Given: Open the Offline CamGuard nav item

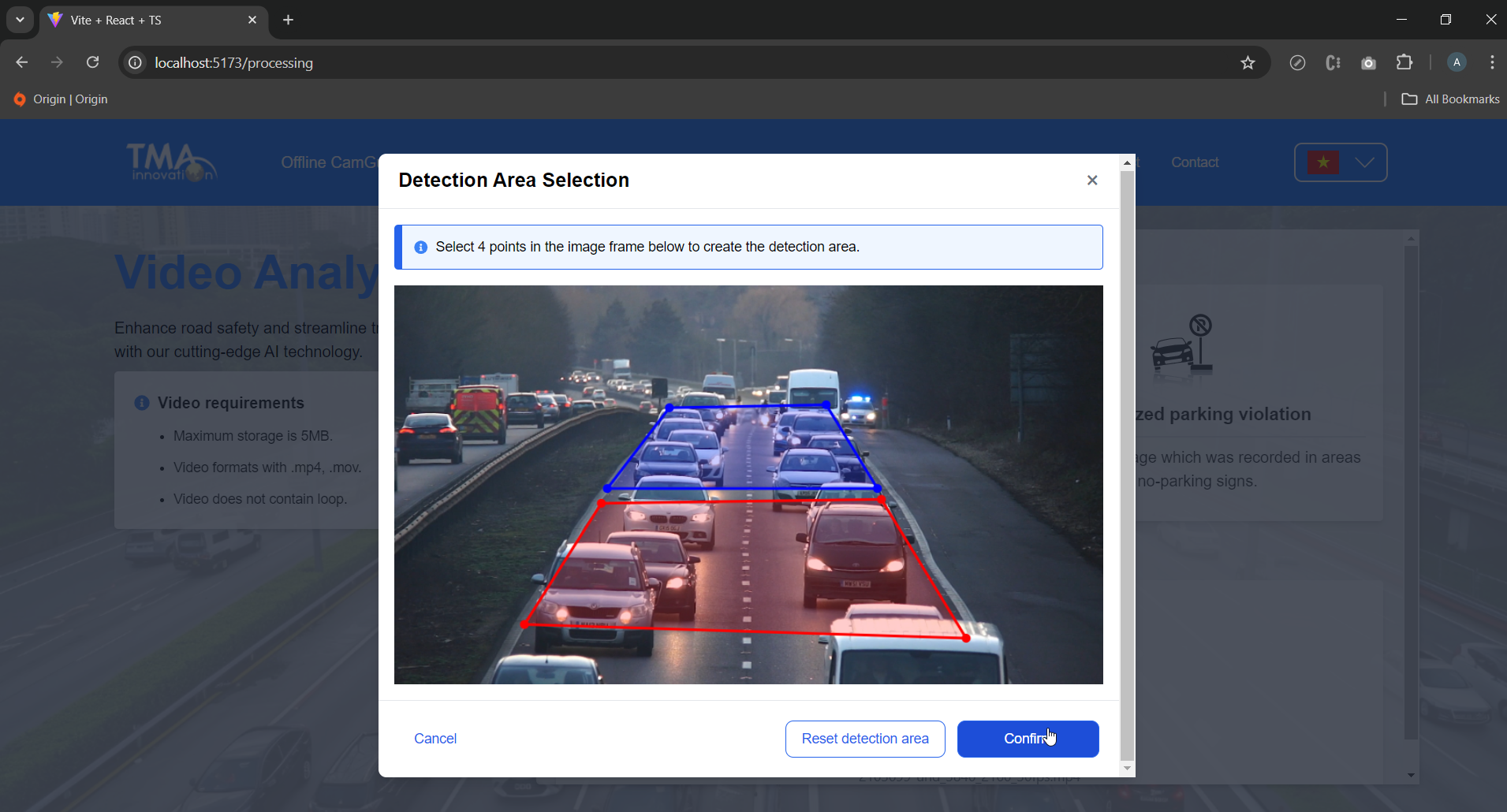Looking at the screenshot, I should click(x=329, y=162).
